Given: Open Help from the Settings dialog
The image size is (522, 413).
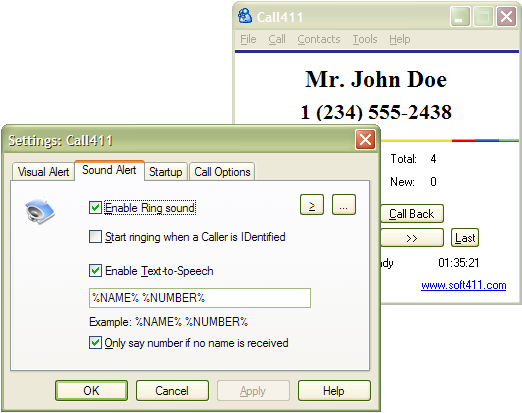Looking at the screenshot, I should [334, 390].
